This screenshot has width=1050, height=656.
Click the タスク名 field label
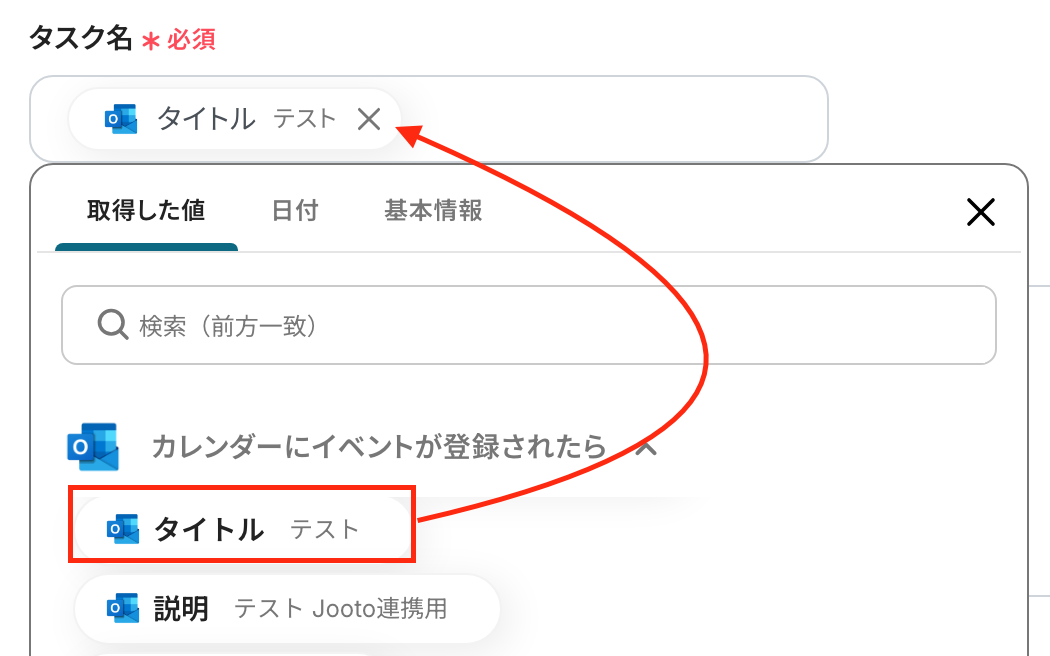coord(80,39)
